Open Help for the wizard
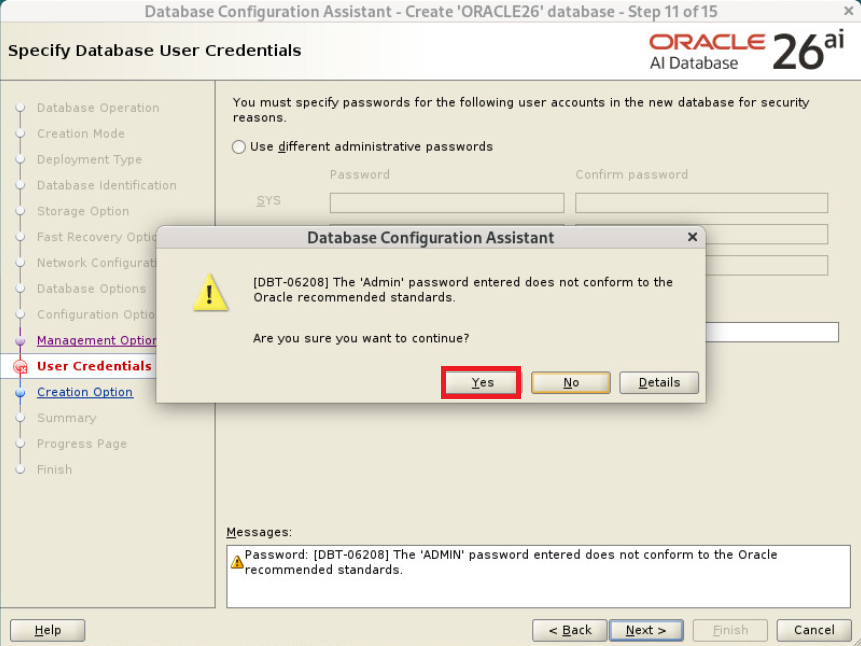Image resolution: width=861 pixels, height=646 pixels. 48,630
